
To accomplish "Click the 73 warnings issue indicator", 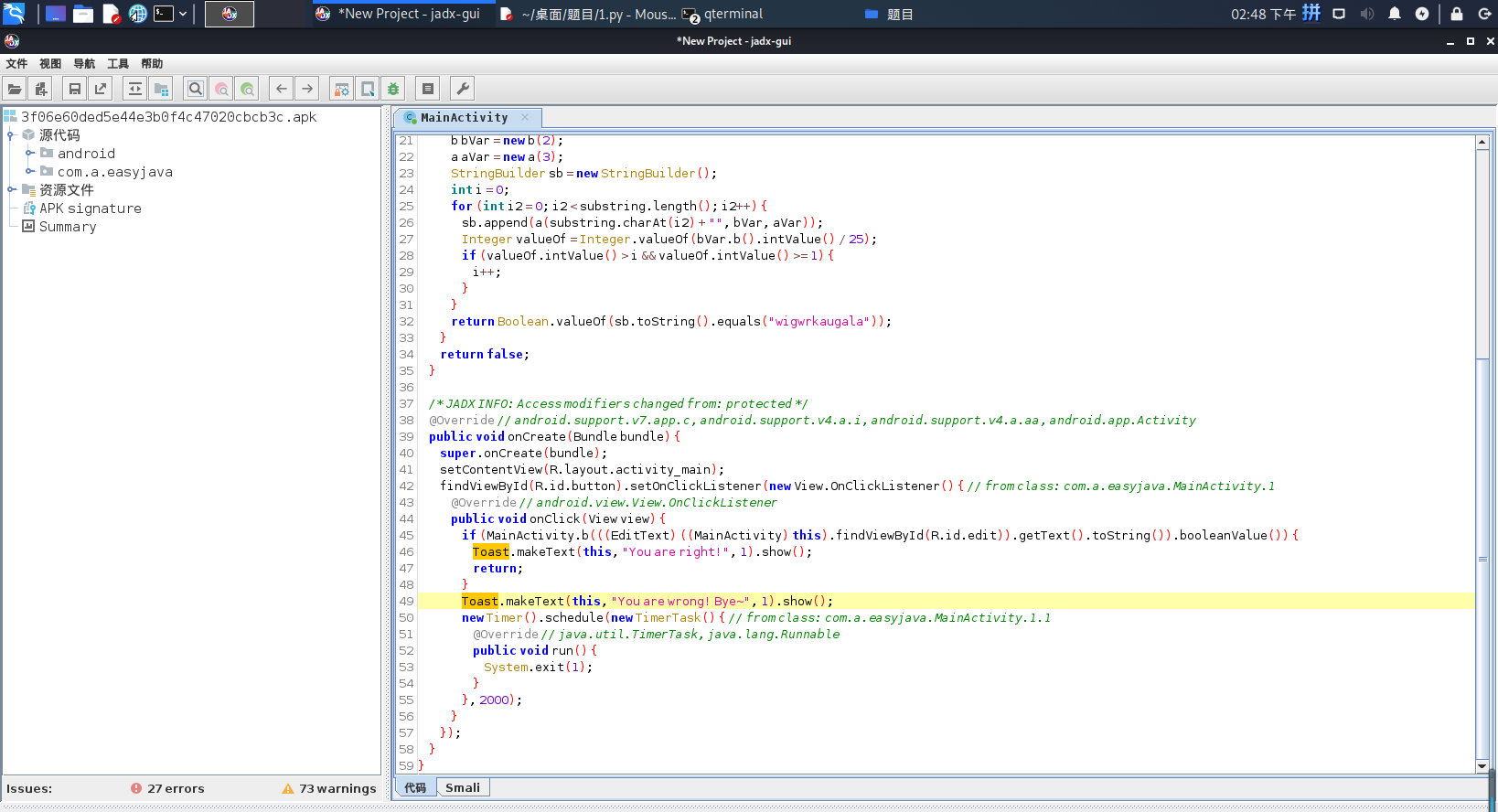I will pyautogui.click(x=329, y=788).
